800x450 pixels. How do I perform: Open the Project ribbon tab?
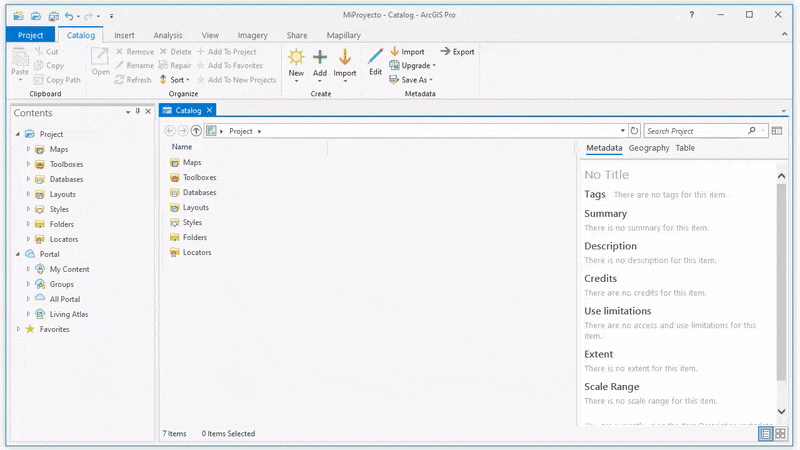31,35
